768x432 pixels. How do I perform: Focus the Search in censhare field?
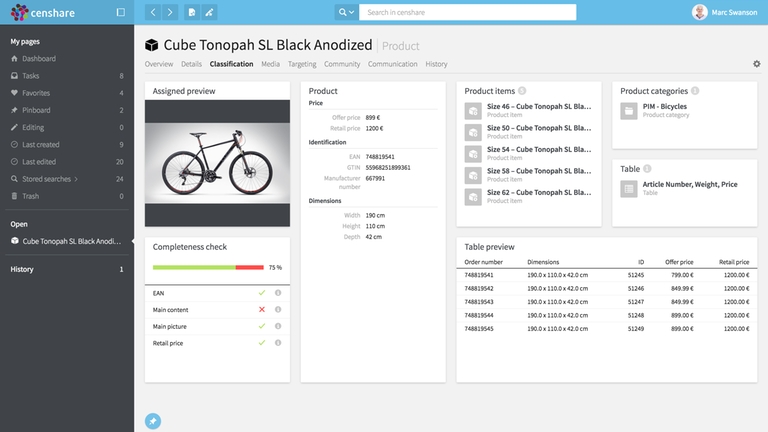tap(467, 12)
